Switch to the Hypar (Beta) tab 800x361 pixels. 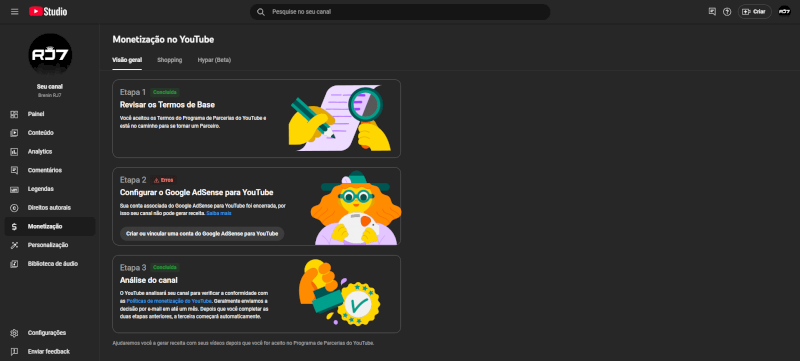pos(214,60)
